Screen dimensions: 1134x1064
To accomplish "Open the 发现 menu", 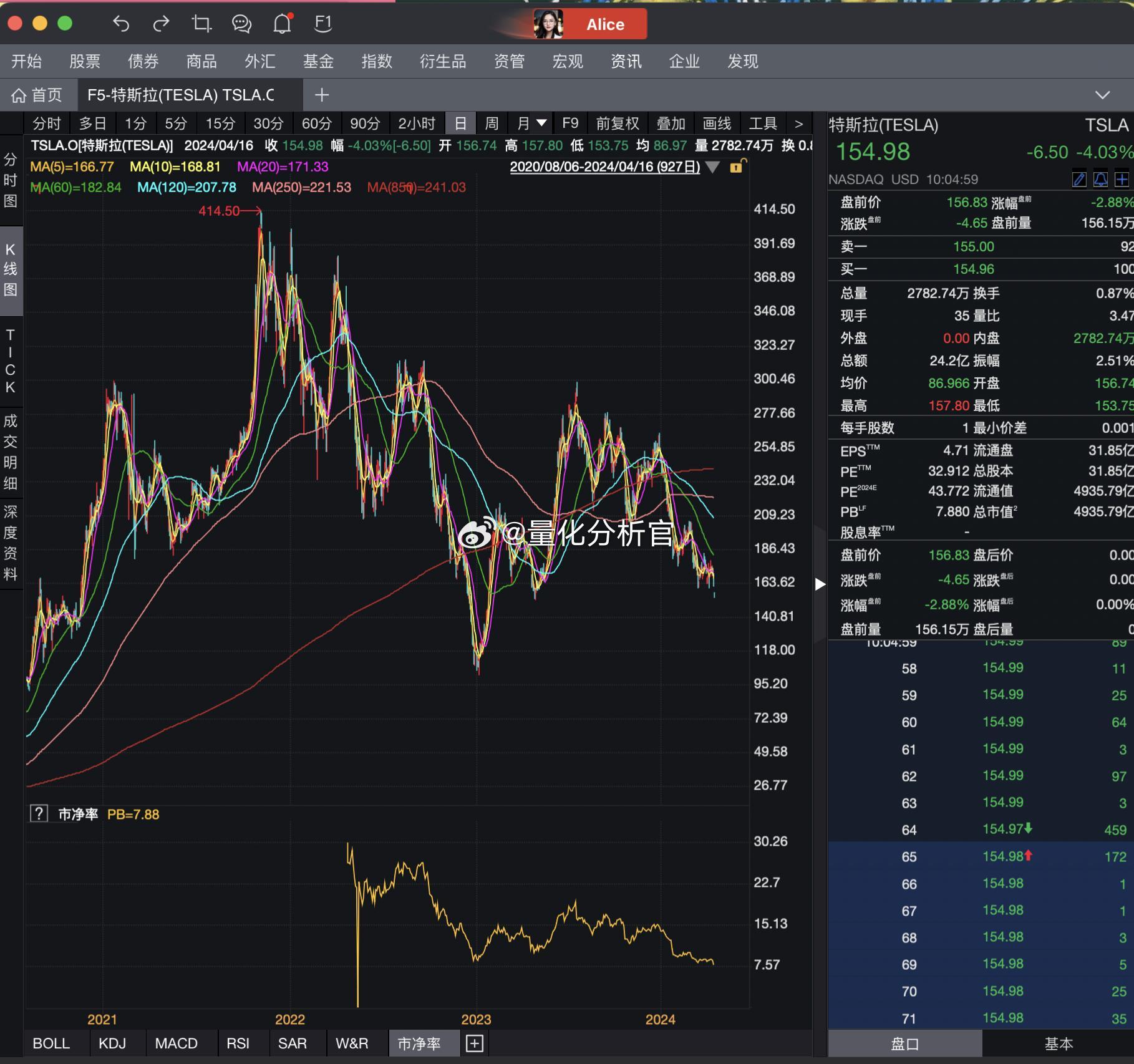I will [x=743, y=61].
